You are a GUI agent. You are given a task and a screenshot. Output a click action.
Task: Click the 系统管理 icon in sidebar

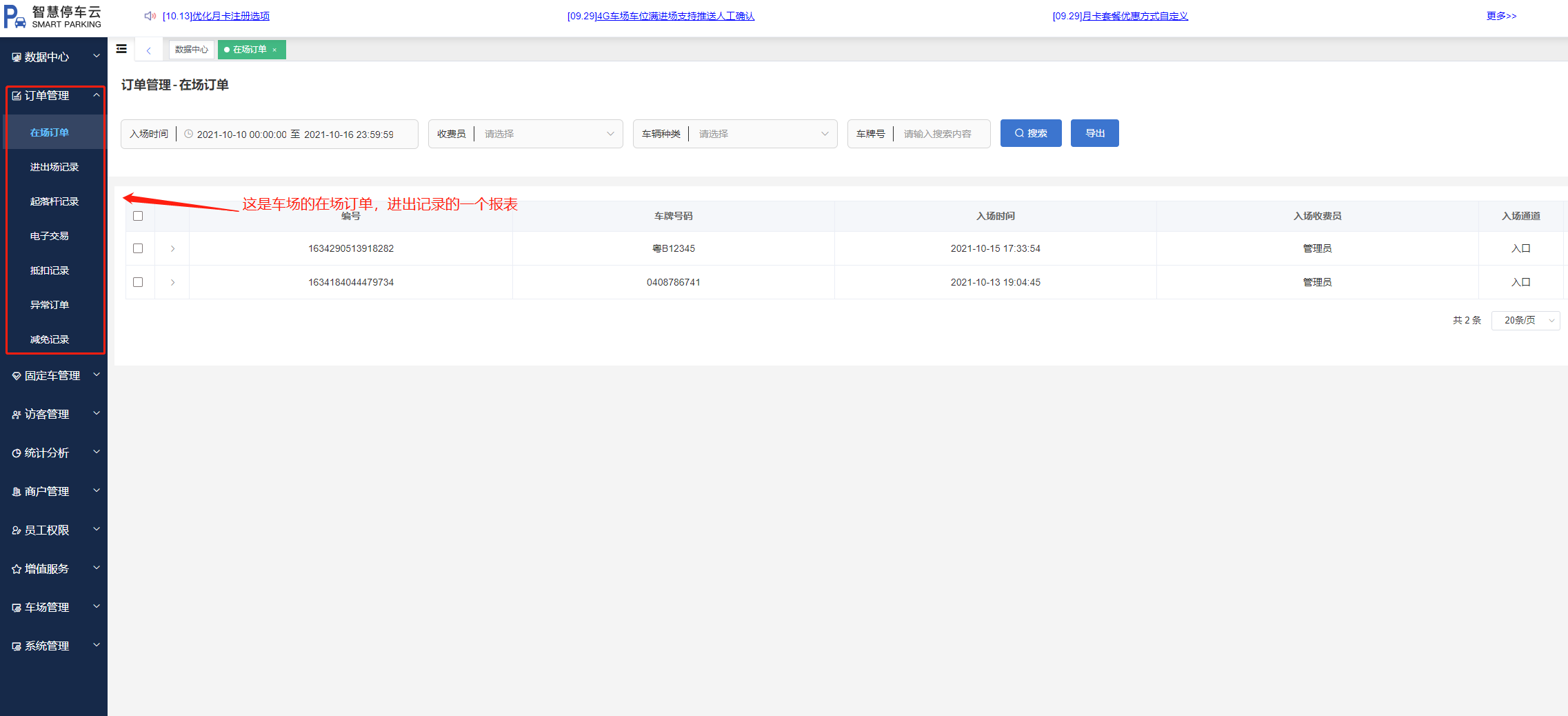coord(17,646)
